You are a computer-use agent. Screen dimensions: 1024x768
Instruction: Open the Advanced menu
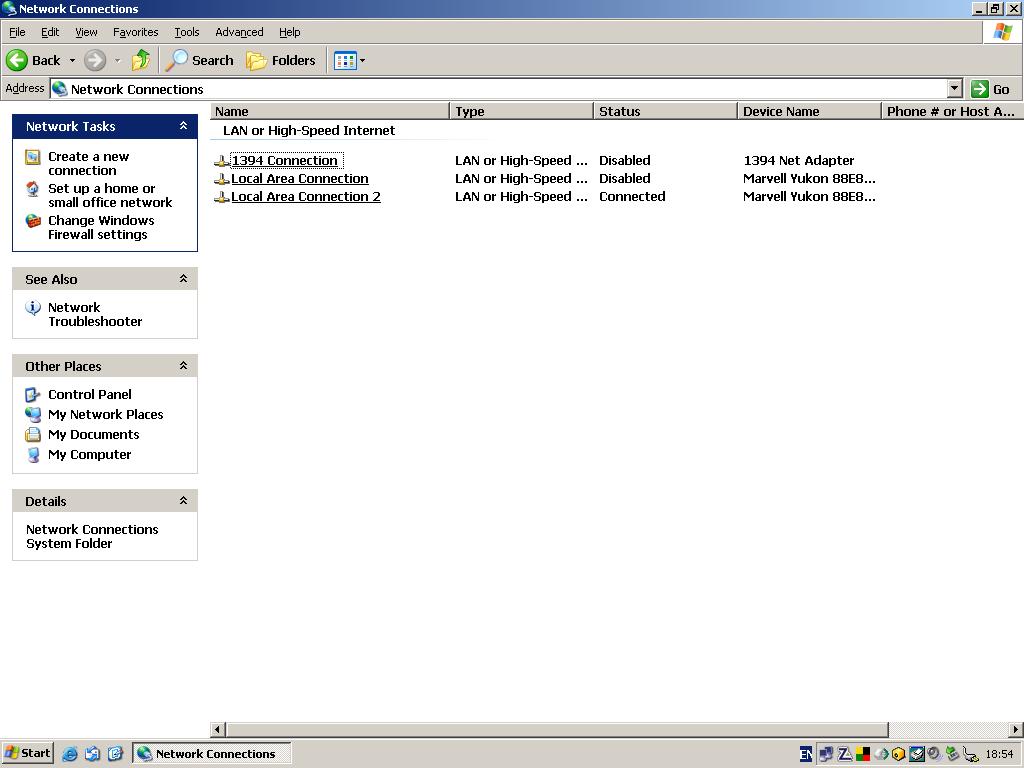click(239, 32)
